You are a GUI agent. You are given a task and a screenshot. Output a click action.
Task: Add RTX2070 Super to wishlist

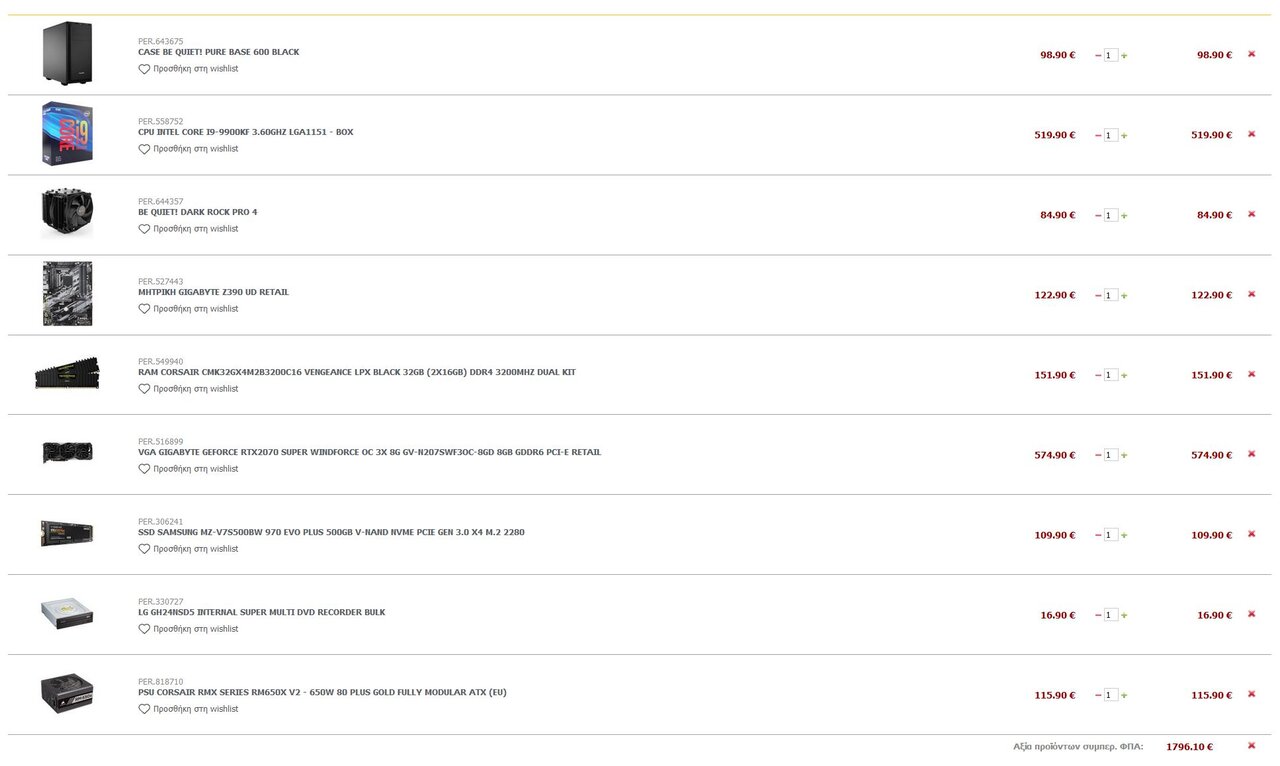point(188,469)
